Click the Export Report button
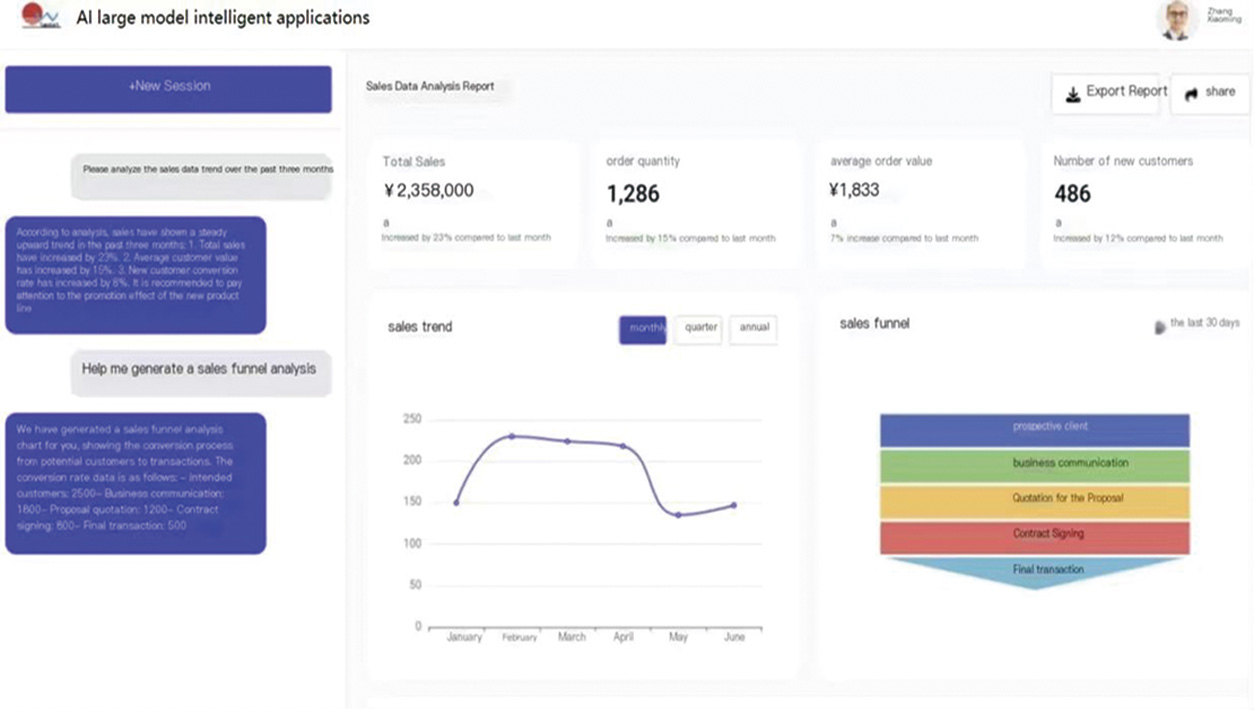The width and height of the screenshot is (1254, 710). click(1106, 93)
